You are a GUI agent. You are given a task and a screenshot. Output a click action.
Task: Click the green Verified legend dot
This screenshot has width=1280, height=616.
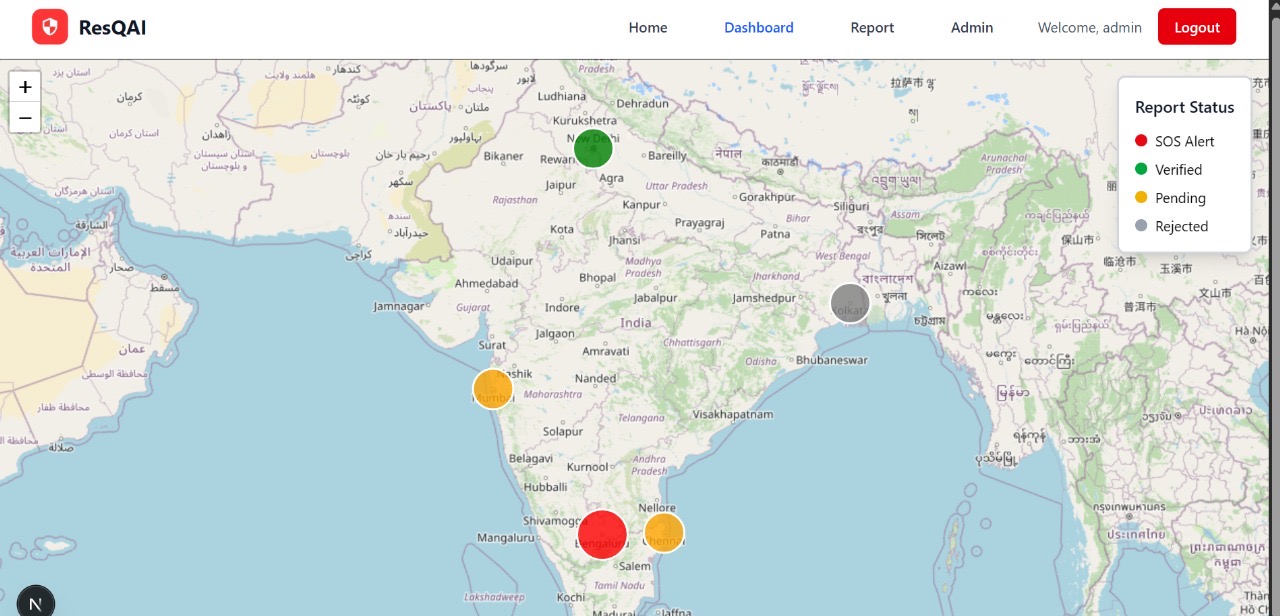(1141, 169)
